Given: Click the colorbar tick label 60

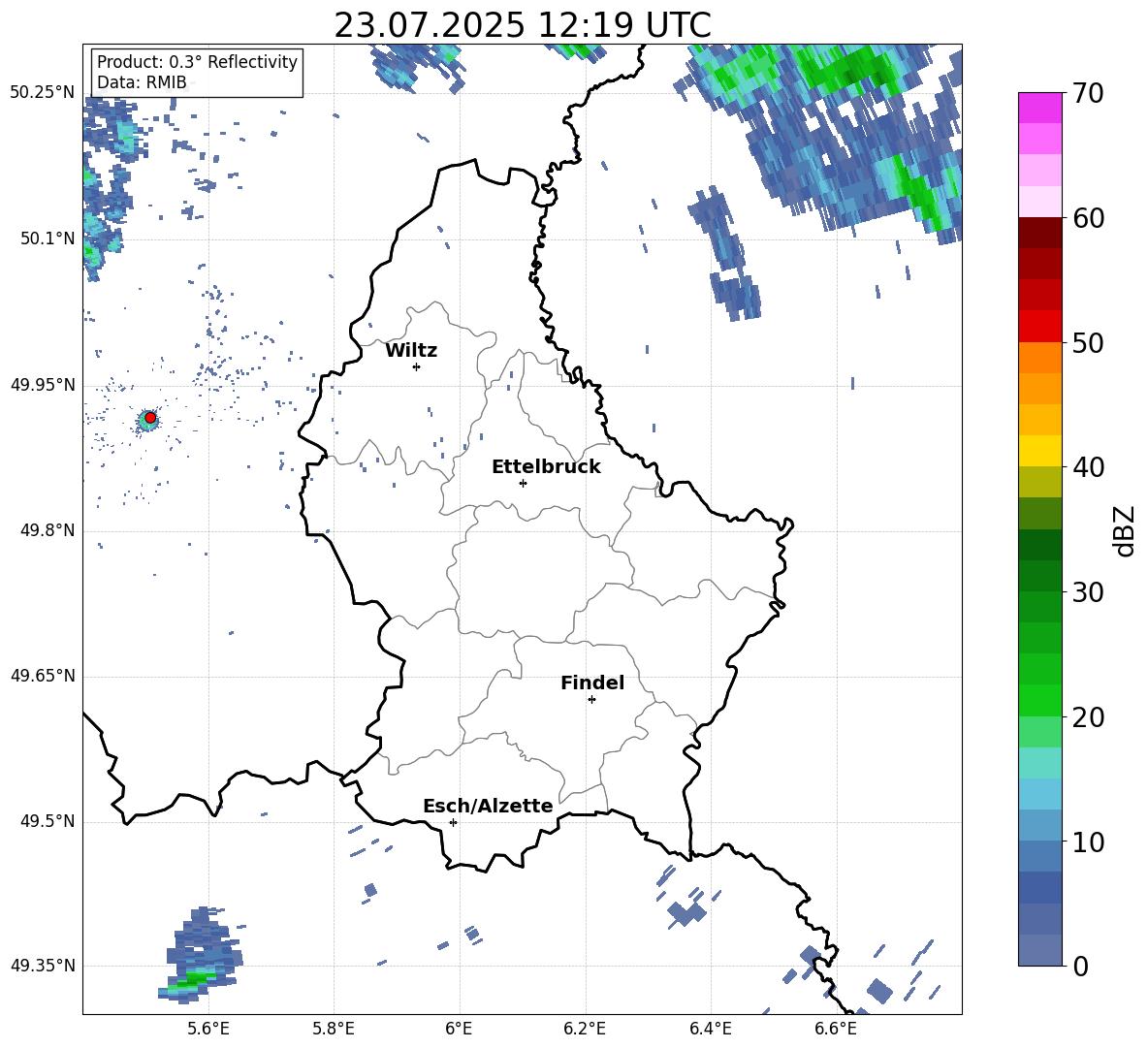Looking at the screenshot, I should point(1088,218).
